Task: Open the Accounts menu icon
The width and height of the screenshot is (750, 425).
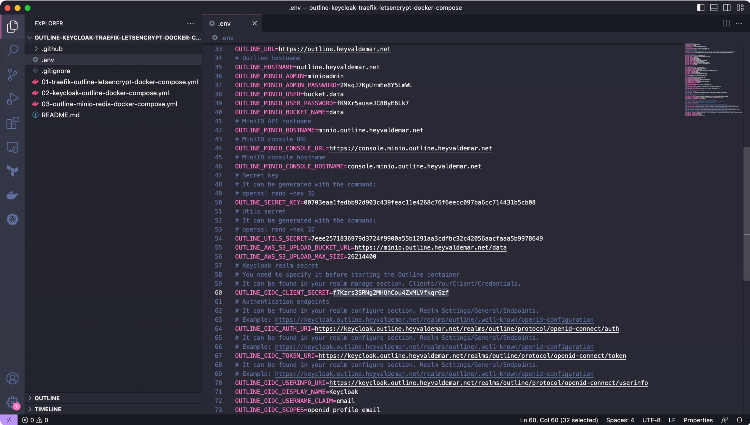Action: pyautogui.click(x=12, y=378)
